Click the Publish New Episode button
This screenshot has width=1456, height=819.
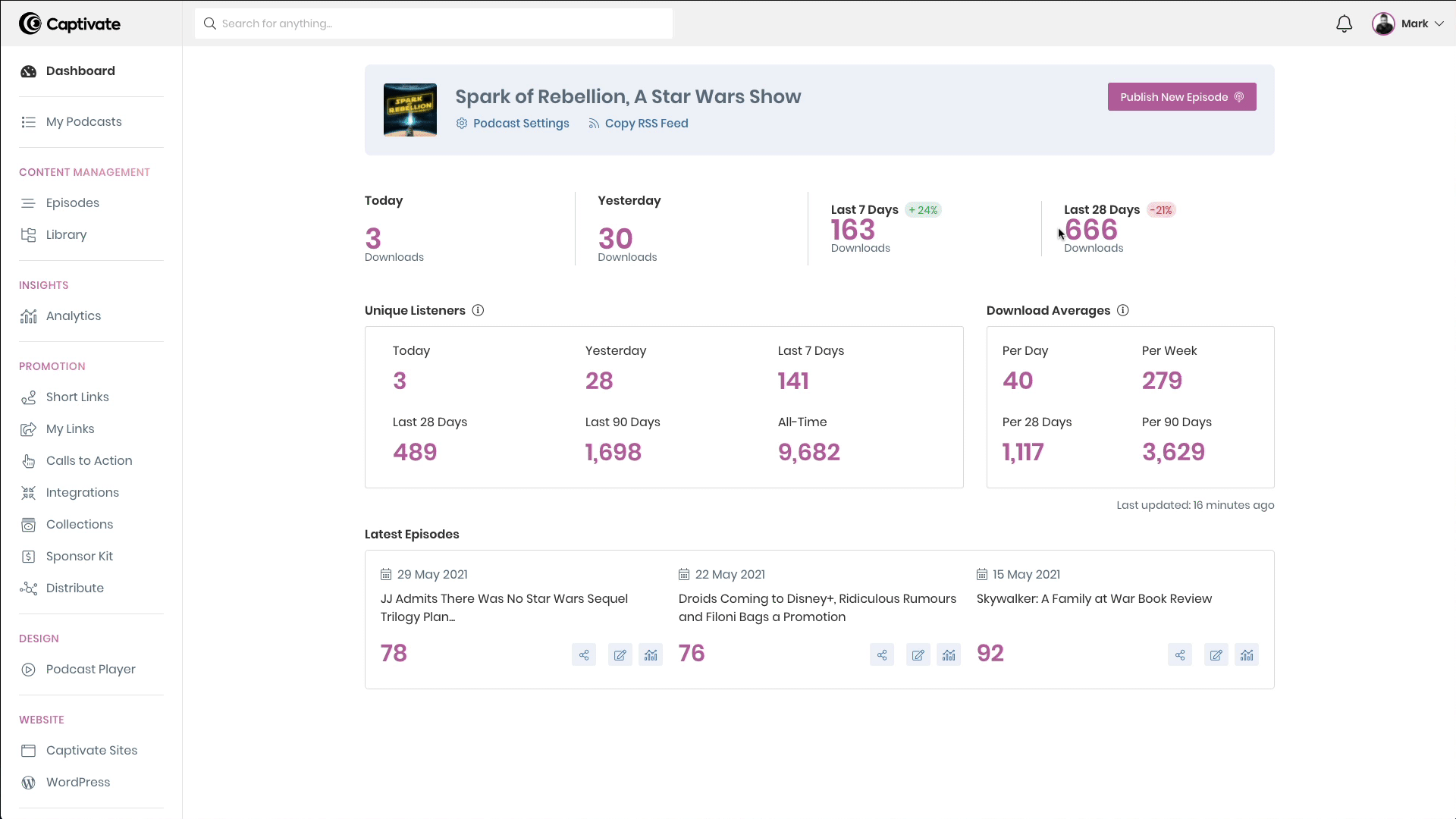tap(1181, 96)
